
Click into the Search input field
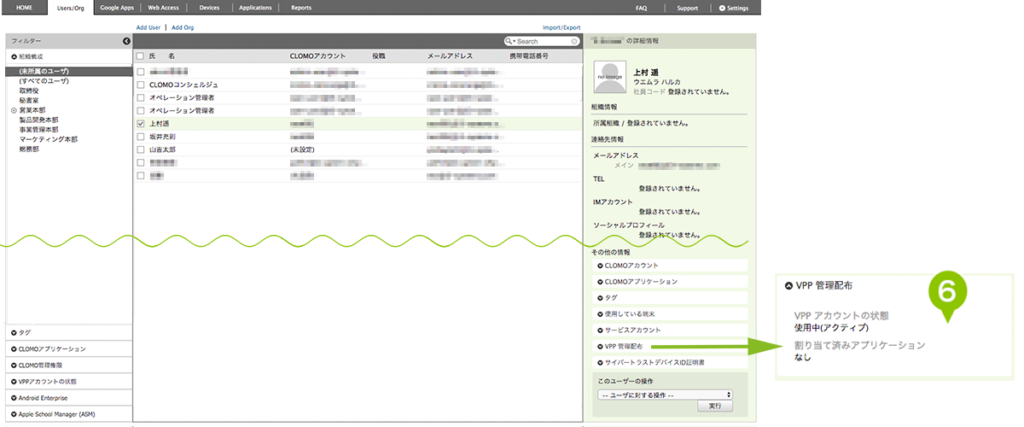click(x=543, y=42)
